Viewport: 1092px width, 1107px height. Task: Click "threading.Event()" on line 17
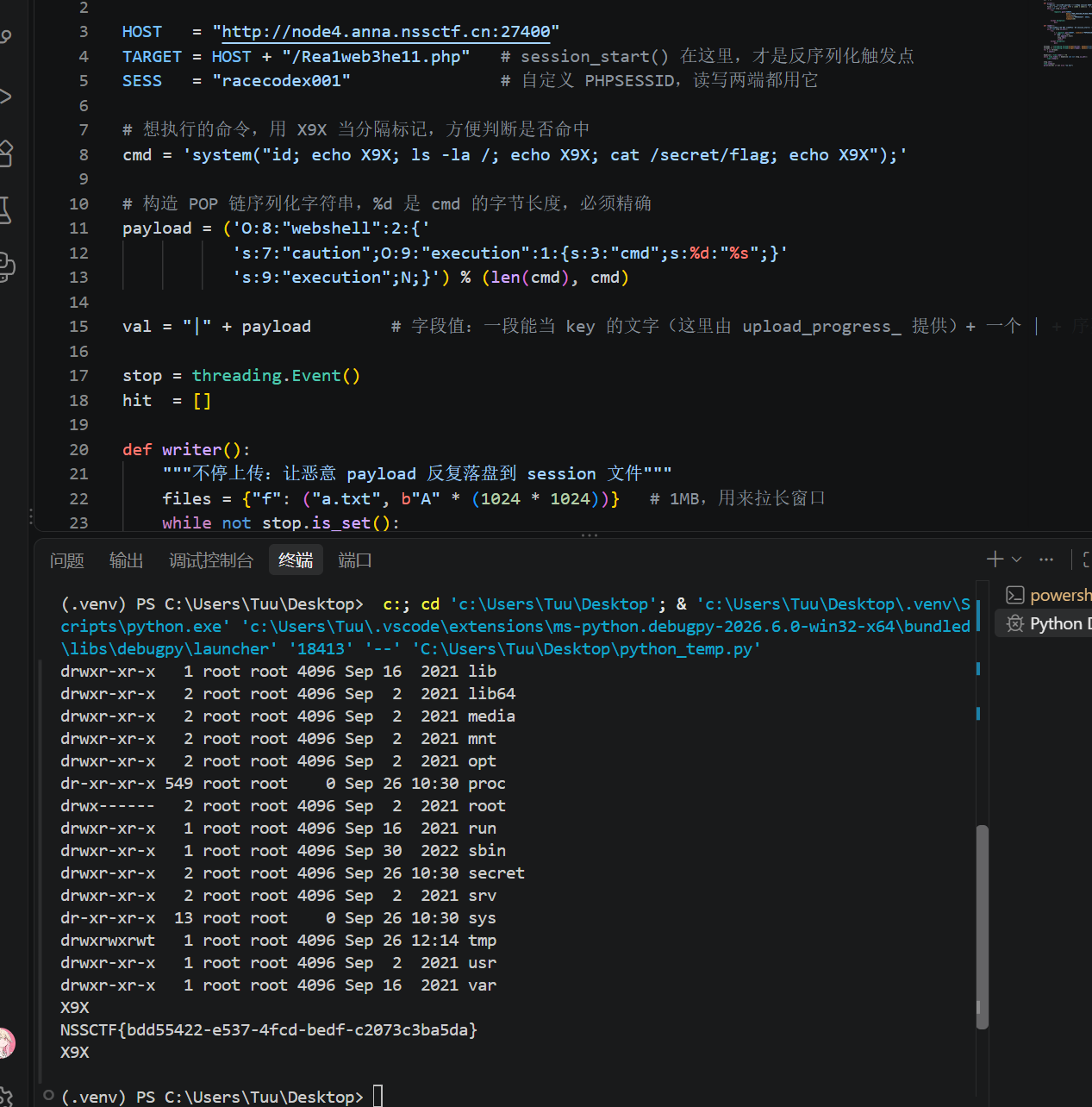(x=276, y=376)
